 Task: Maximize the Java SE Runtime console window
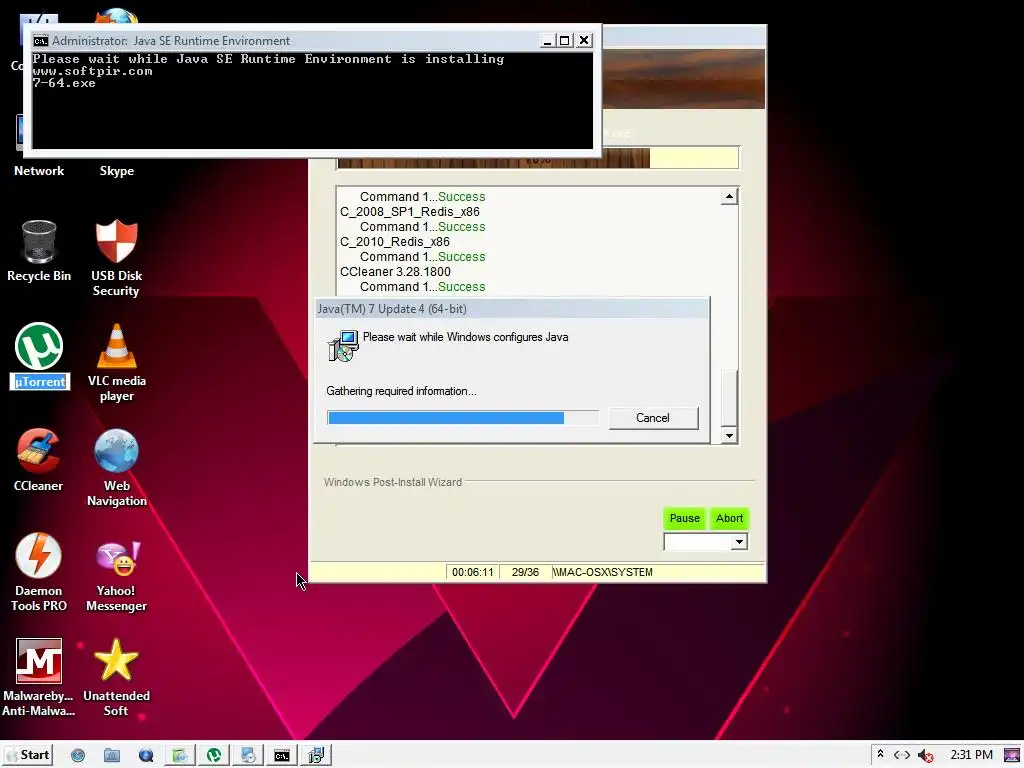(565, 40)
